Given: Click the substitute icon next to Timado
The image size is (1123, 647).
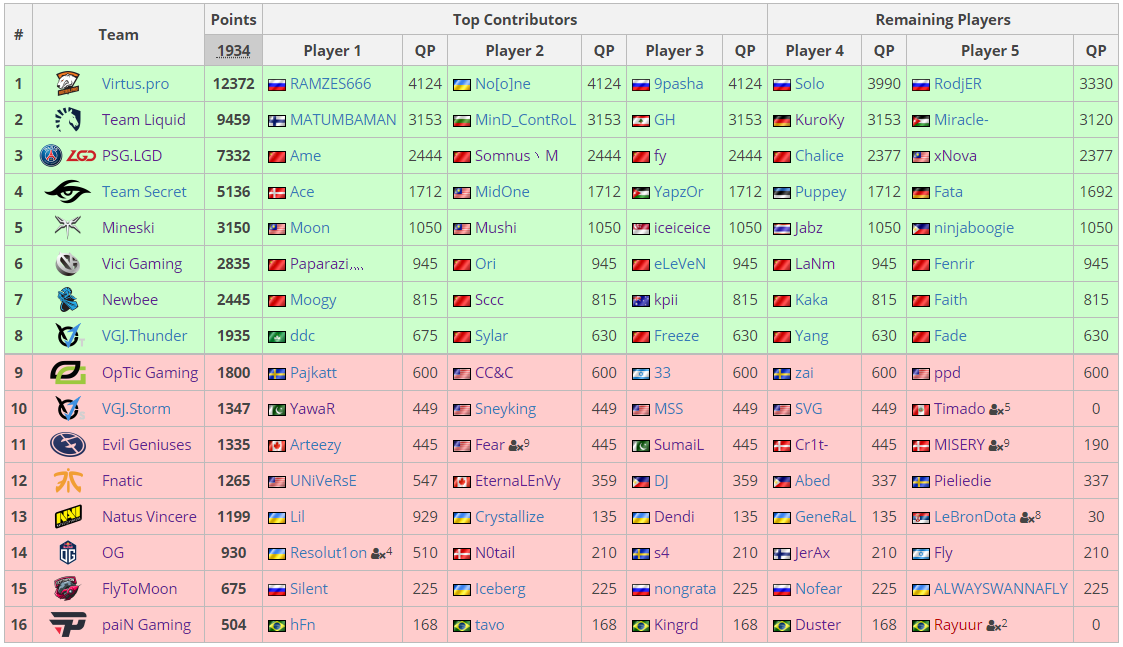Looking at the screenshot, I should [x=997, y=409].
